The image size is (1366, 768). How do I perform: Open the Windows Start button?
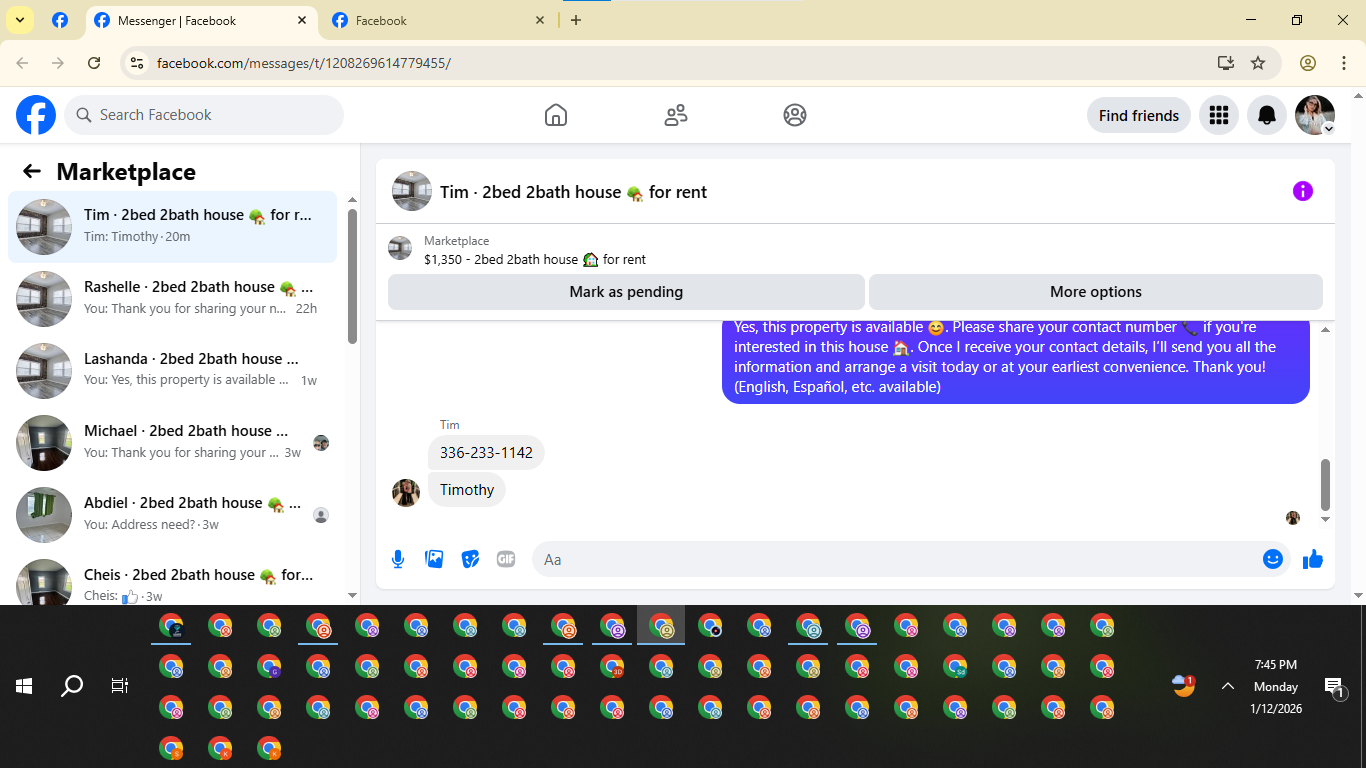[x=24, y=686]
